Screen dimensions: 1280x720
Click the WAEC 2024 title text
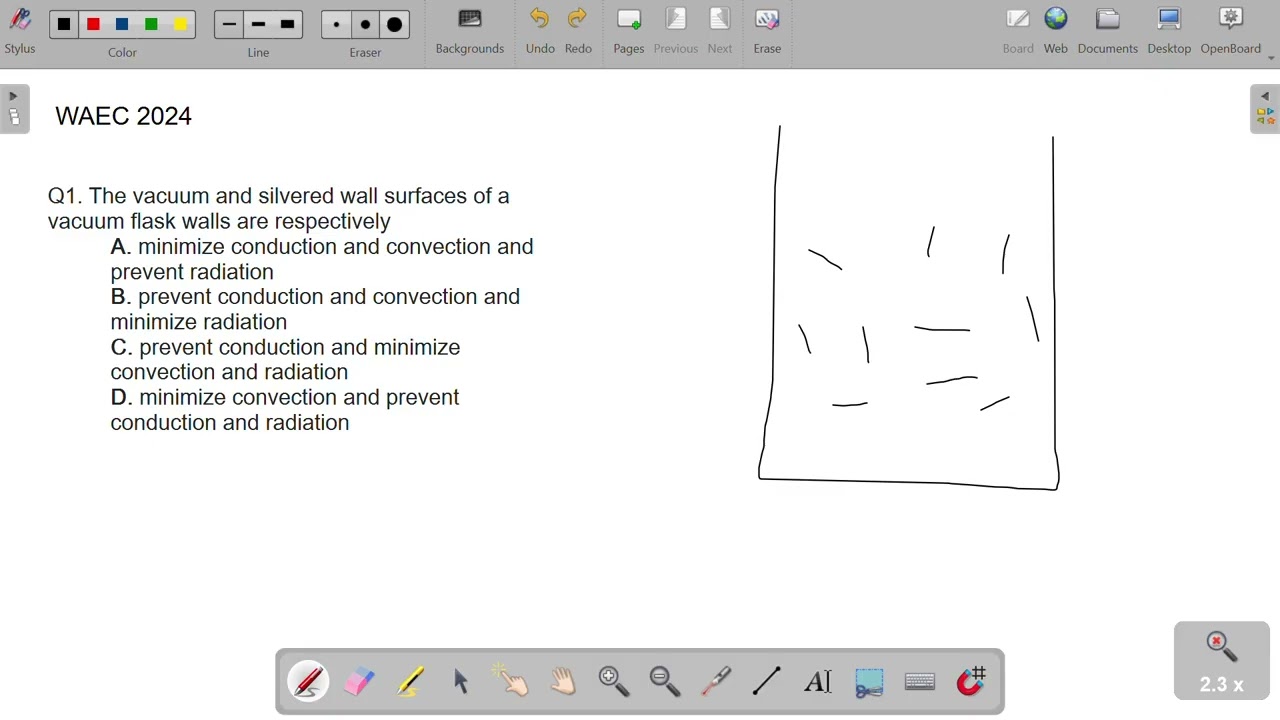click(123, 116)
